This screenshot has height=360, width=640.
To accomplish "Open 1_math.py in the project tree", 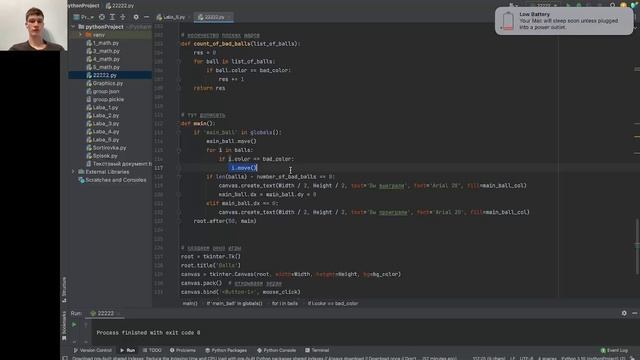I will point(102,43).
